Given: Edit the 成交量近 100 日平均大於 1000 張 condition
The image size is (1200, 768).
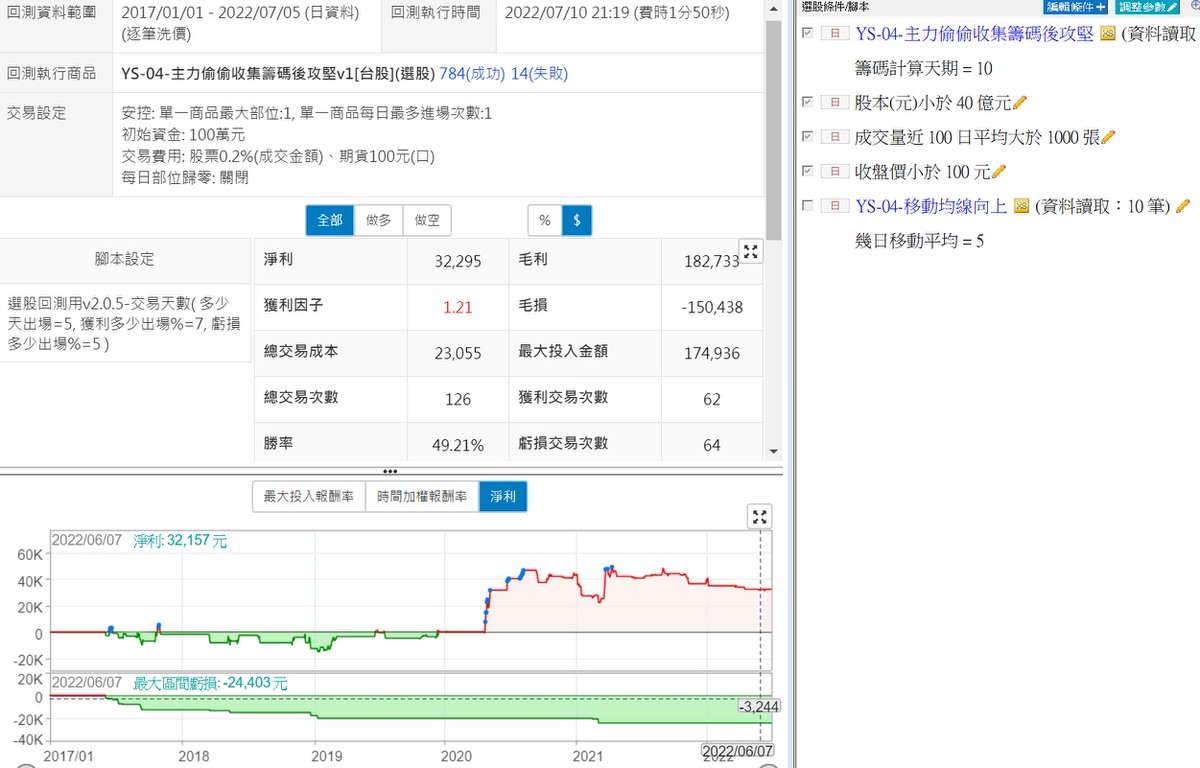Looking at the screenshot, I should click(1108, 137).
